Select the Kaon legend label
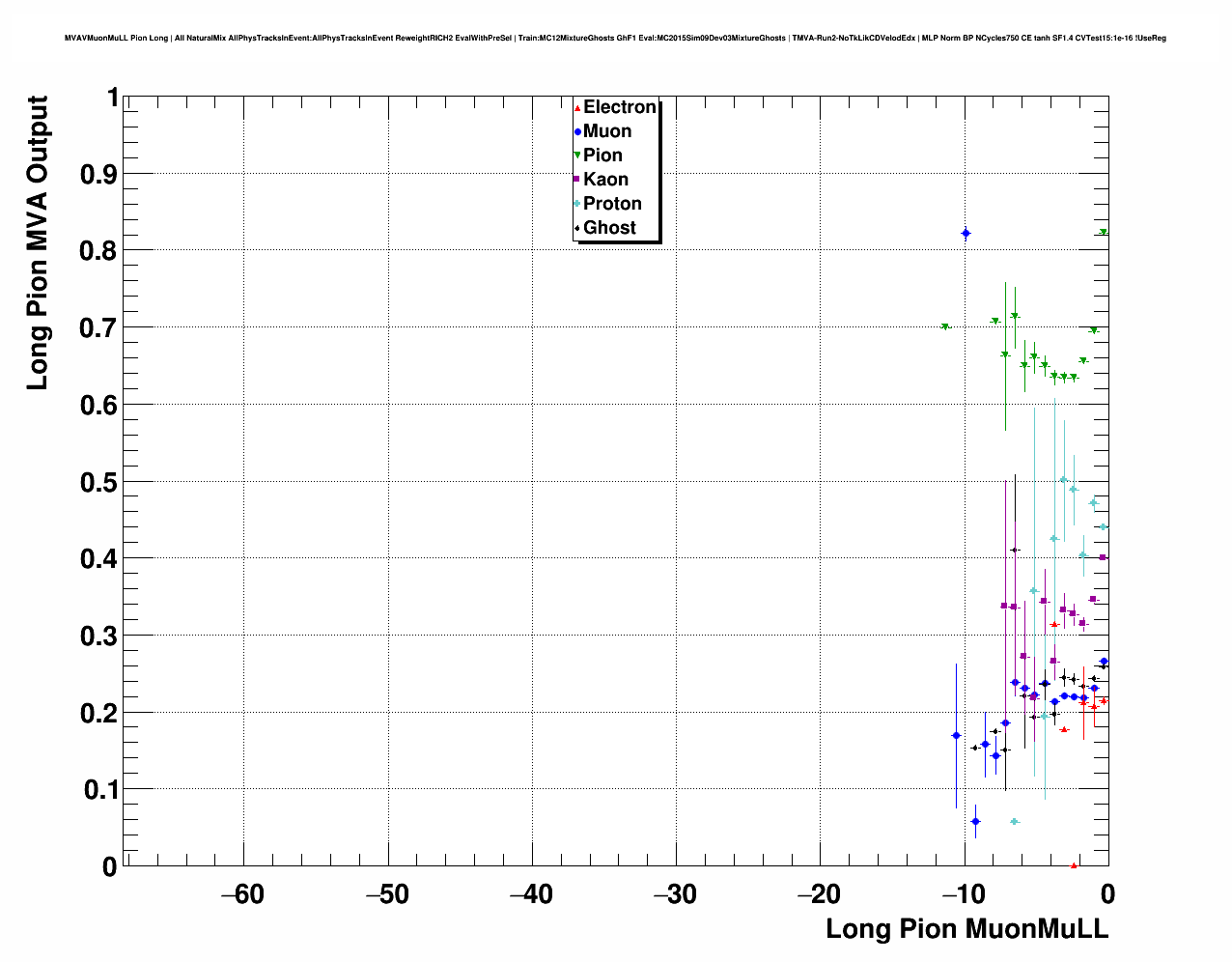1232x962 pixels. [605, 180]
